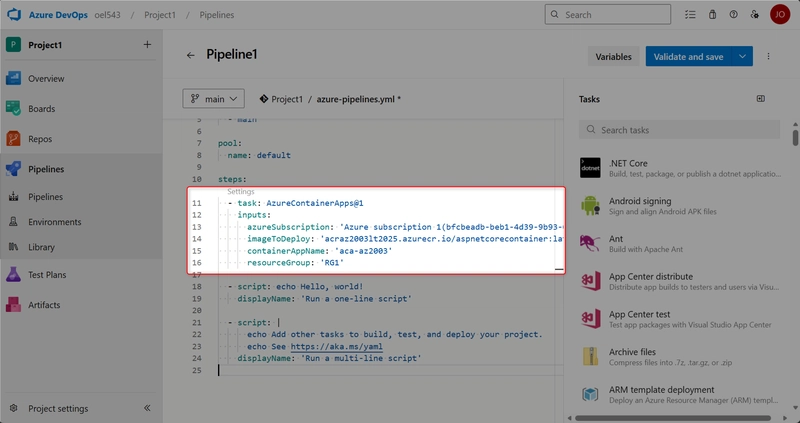Collapse the Tasks panel icon
The width and height of the screenshot is (800, 423).
(760, 99)
